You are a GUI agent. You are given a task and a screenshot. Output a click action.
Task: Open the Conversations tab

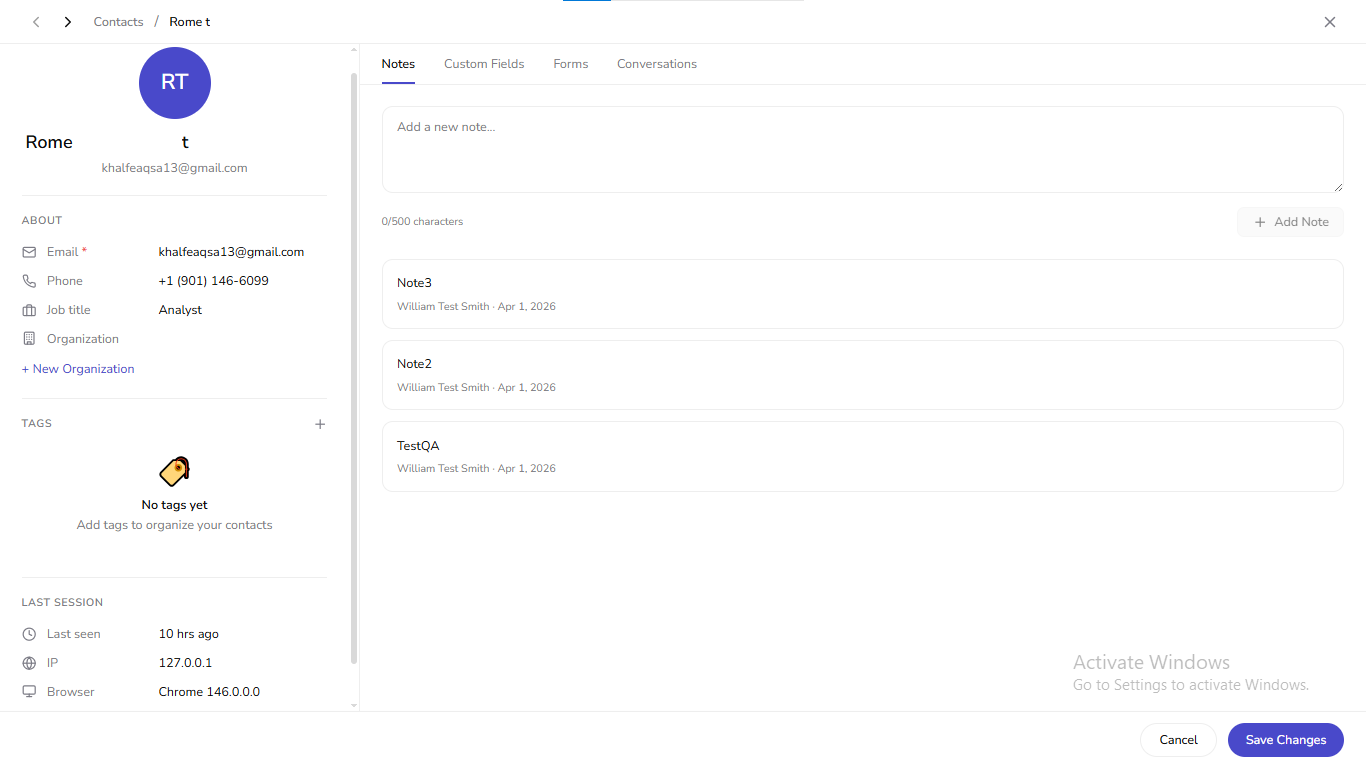(x=657, y=63)
